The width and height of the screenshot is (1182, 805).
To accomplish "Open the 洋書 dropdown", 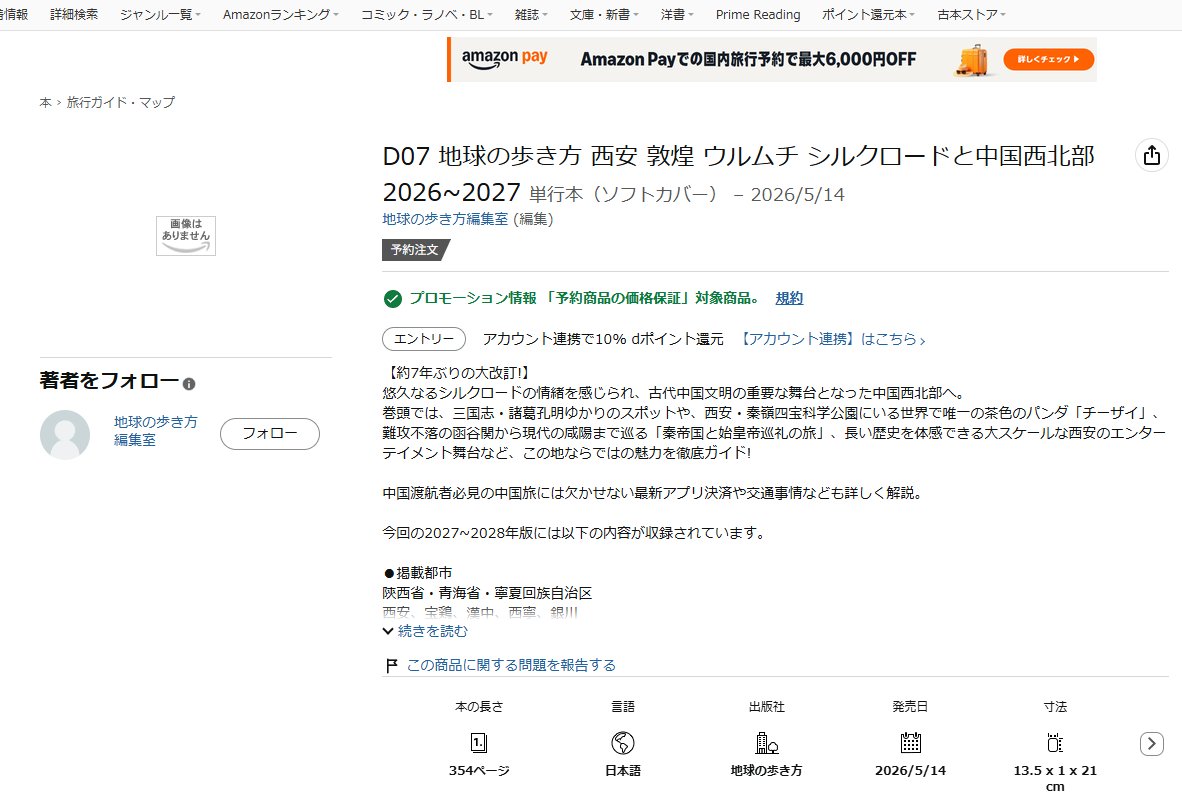I will point(677,14).
